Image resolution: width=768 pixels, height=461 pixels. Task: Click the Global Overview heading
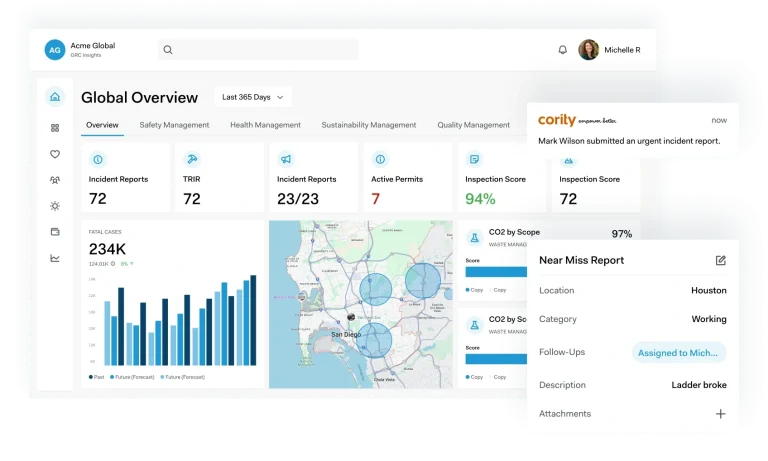(140, 97)
